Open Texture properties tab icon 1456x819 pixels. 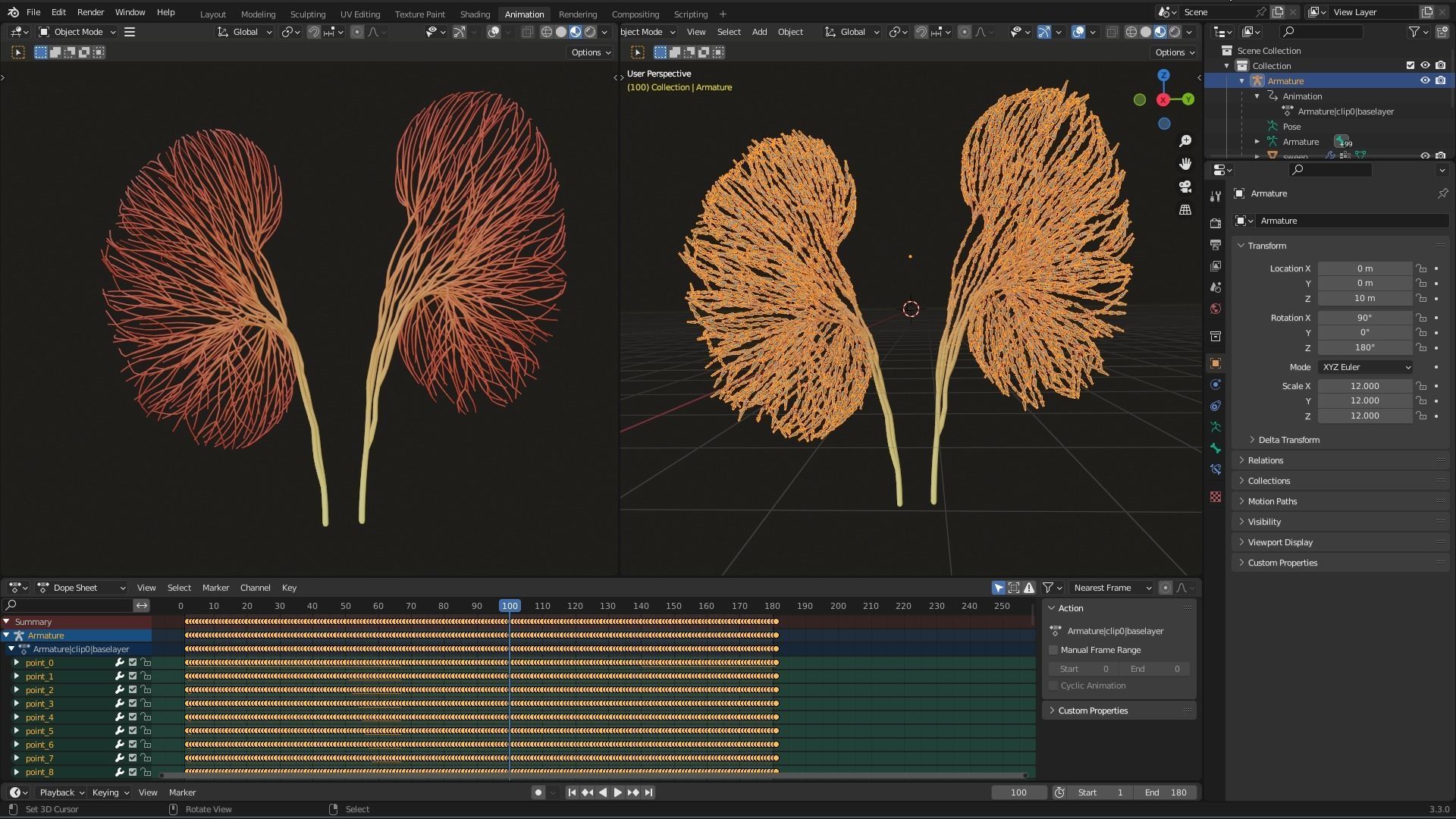coord(1216,497)
